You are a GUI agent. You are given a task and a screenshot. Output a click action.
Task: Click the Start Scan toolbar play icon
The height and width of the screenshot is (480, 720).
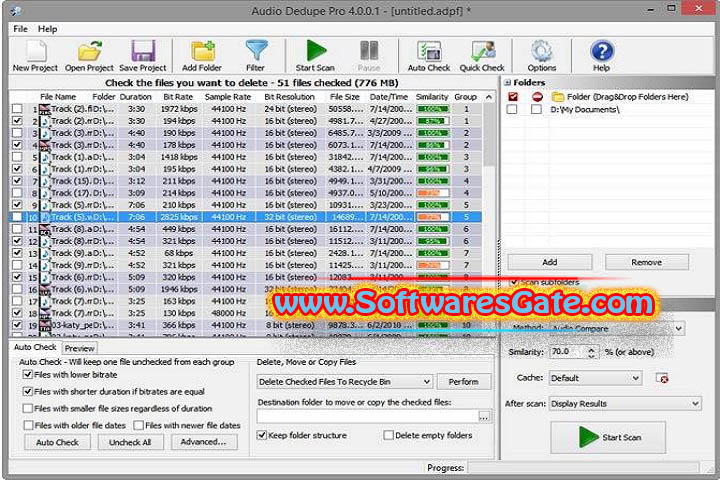(315, 56)
